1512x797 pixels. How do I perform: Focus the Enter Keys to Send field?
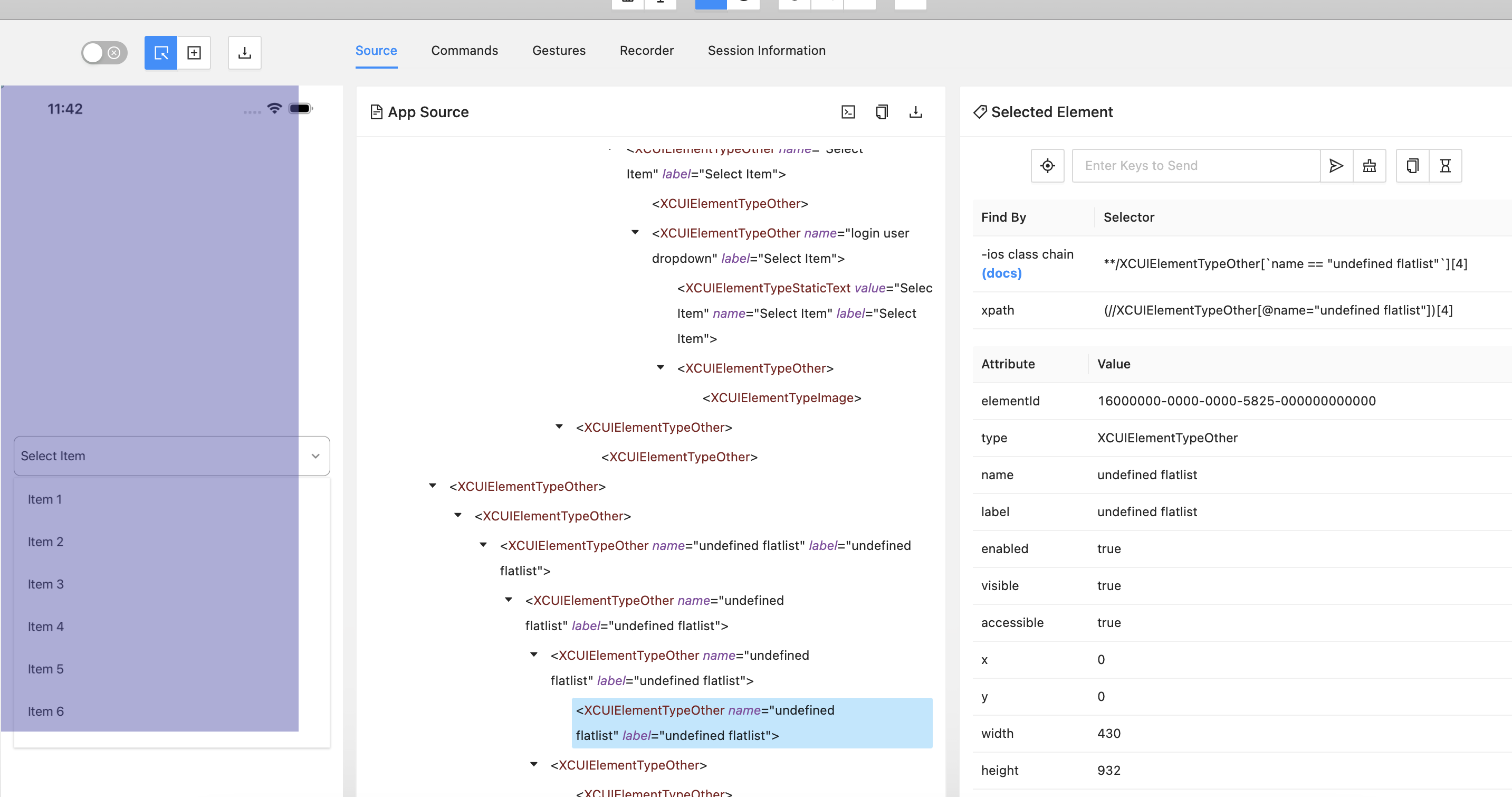point(1196,166)
